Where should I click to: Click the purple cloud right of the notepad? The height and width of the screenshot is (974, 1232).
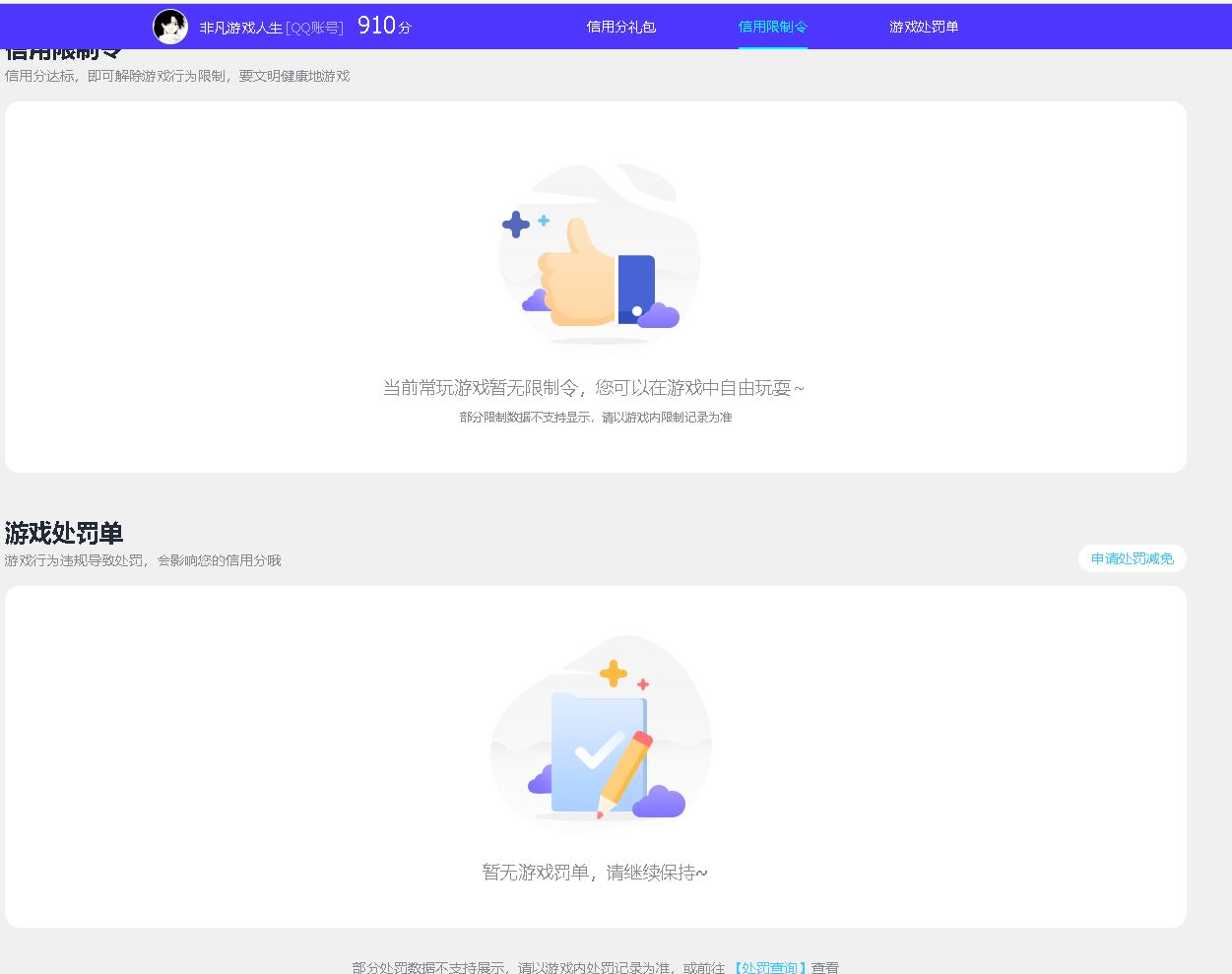[659, 803]
